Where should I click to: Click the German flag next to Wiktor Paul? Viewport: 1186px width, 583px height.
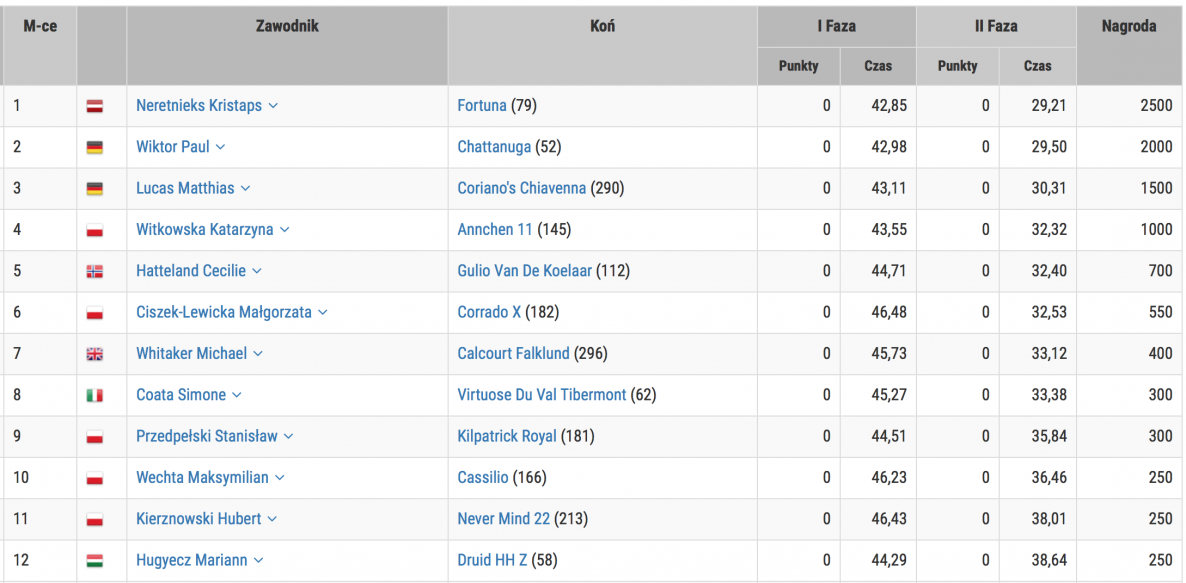(x=95, y=147)
